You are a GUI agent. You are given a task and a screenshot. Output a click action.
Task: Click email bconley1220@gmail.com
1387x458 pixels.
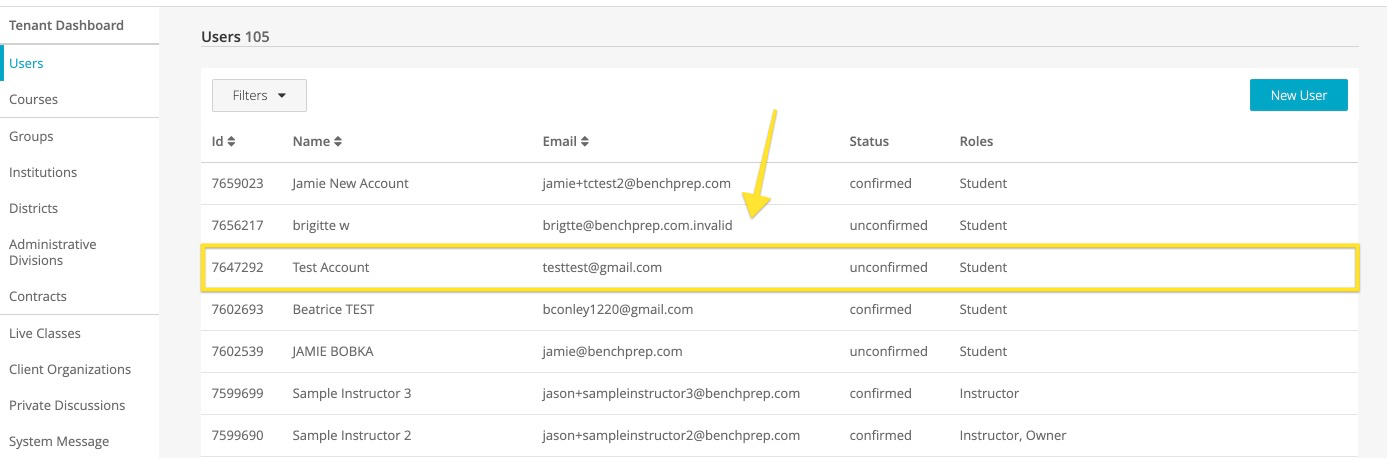(x=617, y=309)
